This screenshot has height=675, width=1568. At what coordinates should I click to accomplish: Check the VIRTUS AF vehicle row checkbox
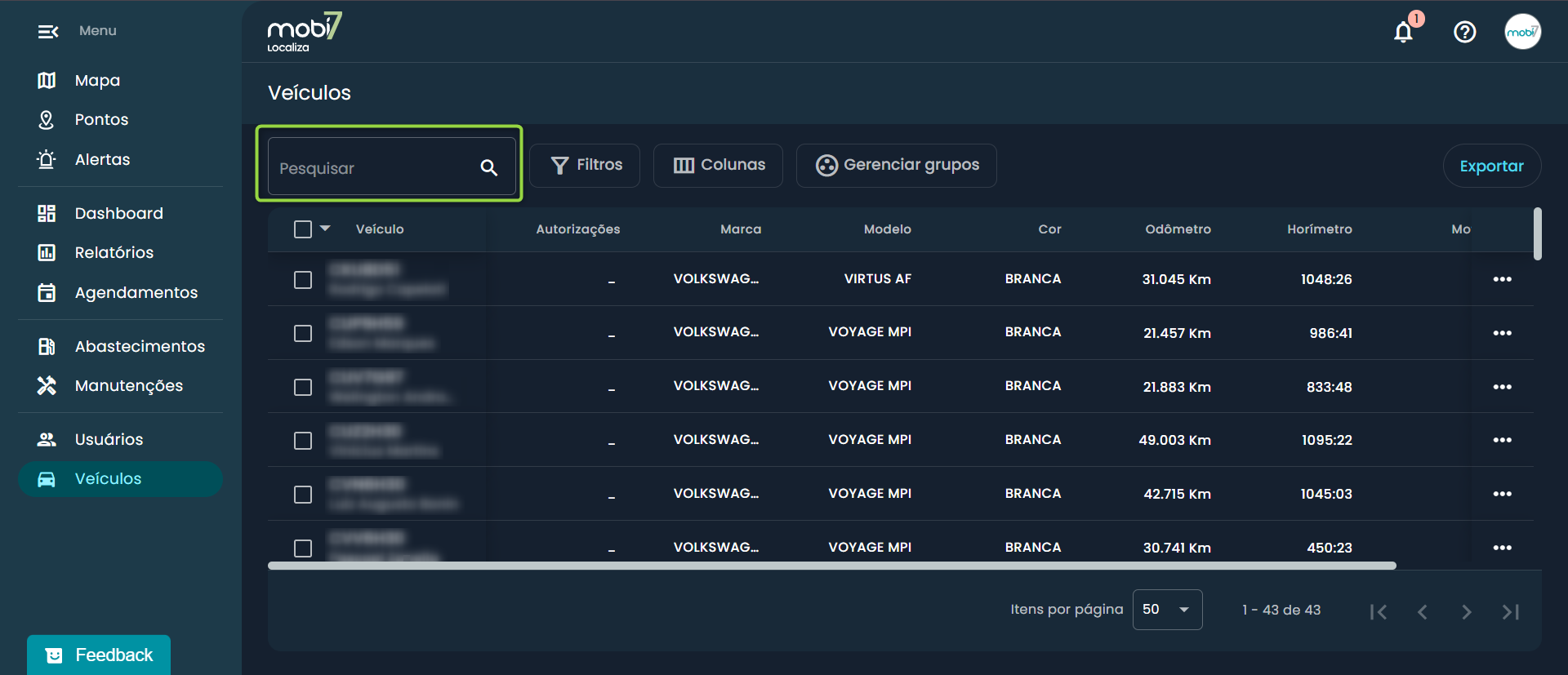point(303,280)
